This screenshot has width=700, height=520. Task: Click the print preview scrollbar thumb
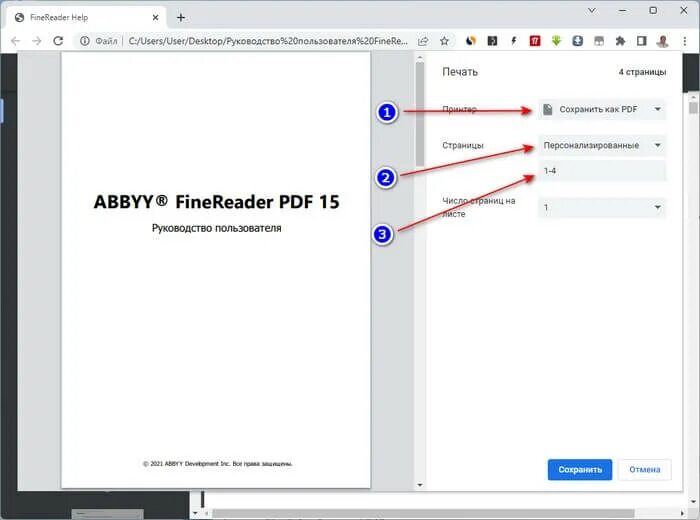click(x=420, y=114)
